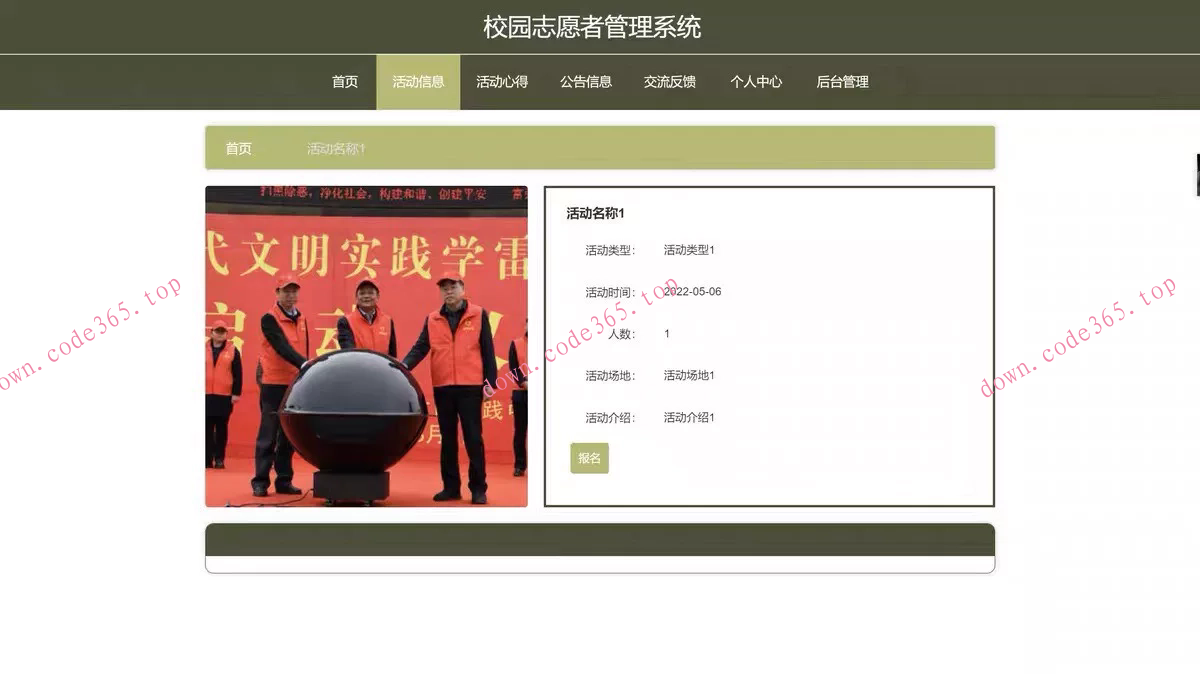Screen dimensions: 1200x674
Task: Click the 报名 signup button
Action: [589, 458]
